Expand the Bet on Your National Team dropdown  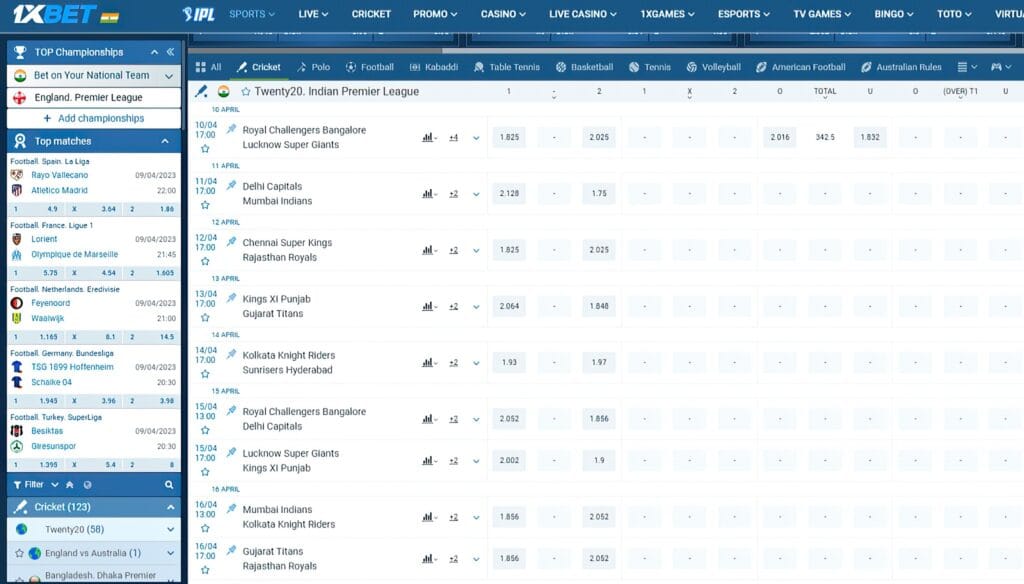coord(167,75)
